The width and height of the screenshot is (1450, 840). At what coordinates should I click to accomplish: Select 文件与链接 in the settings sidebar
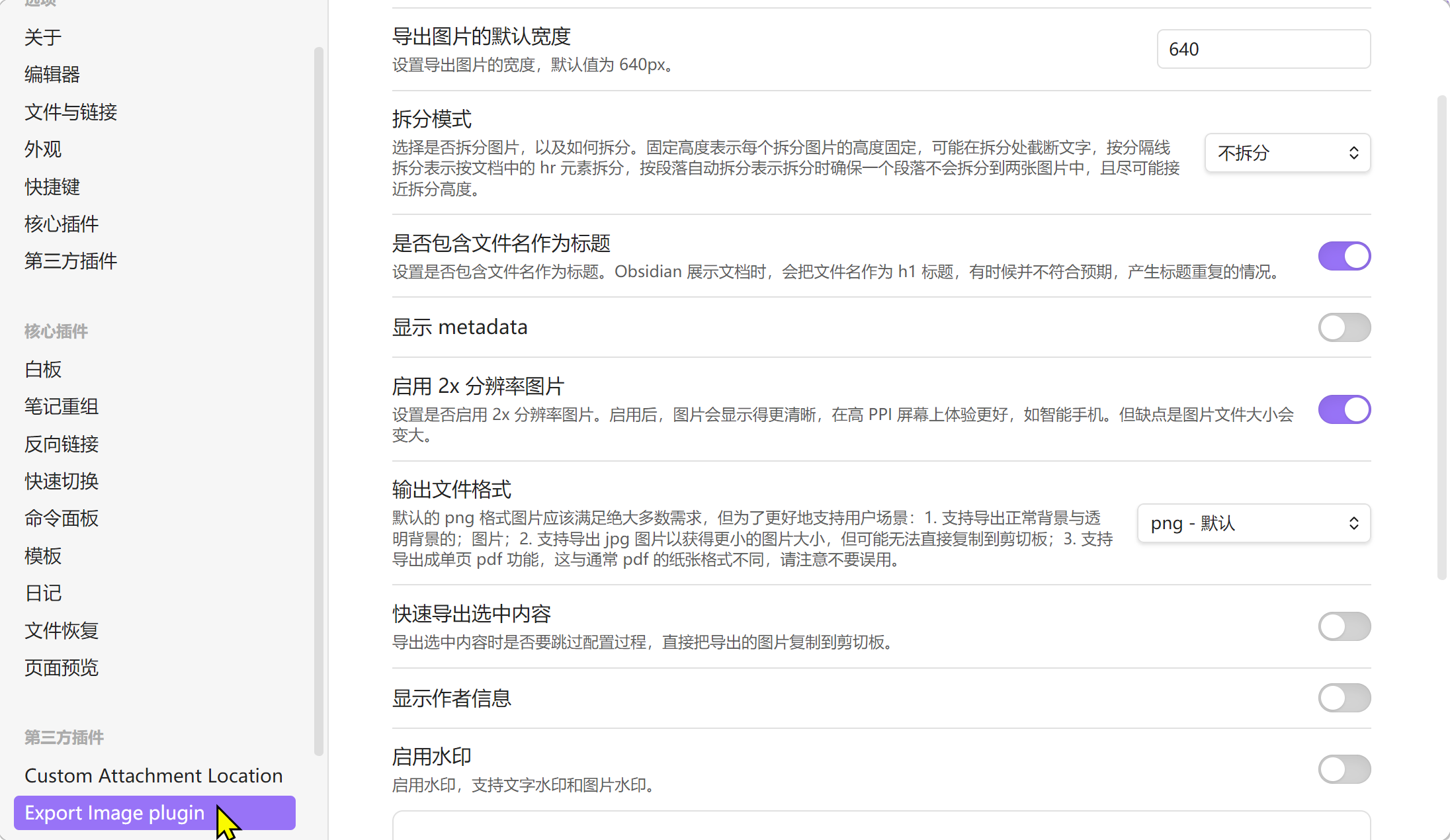point(71,112)
